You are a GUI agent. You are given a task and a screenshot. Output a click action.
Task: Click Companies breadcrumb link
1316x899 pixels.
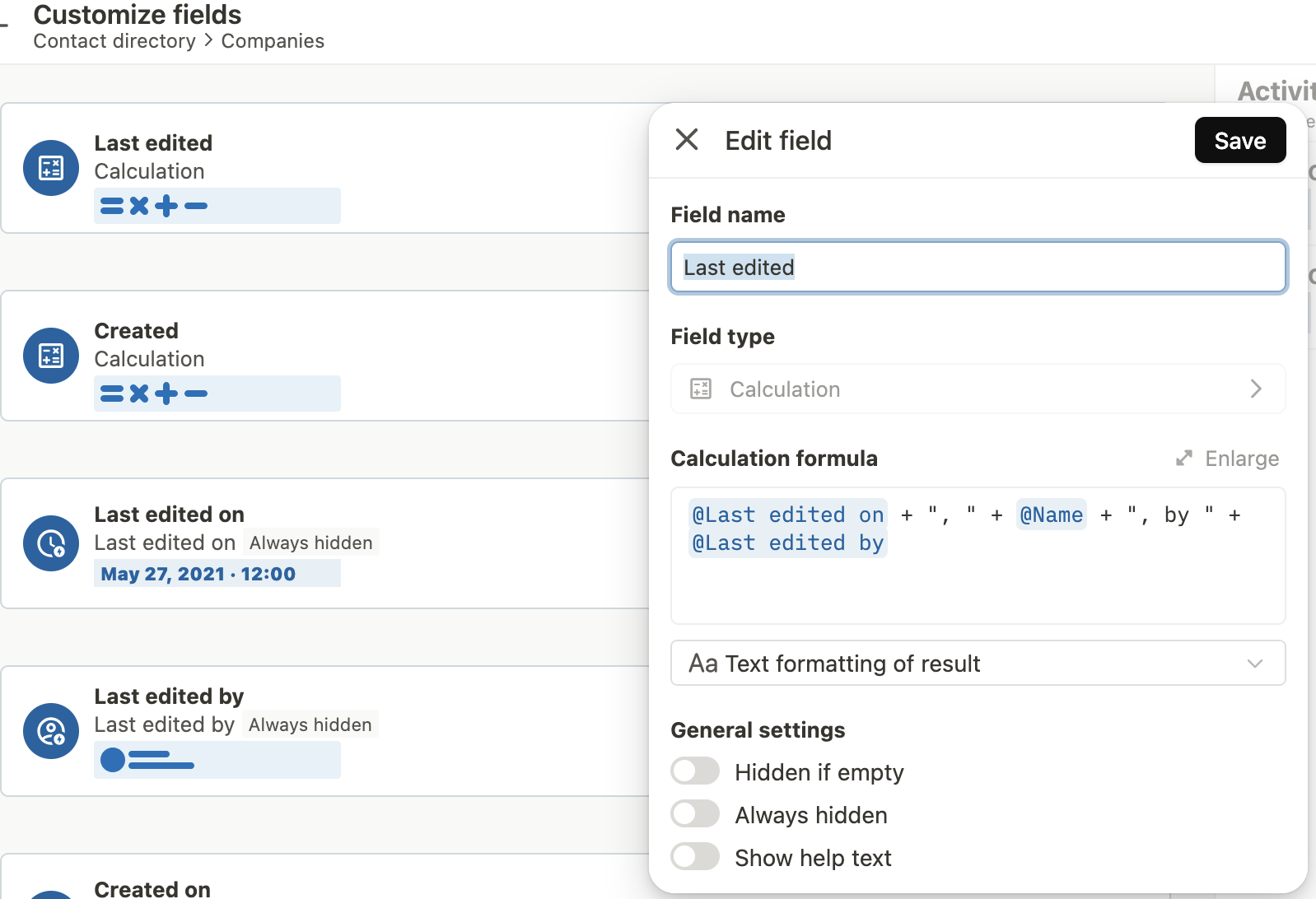click(273, 41)
